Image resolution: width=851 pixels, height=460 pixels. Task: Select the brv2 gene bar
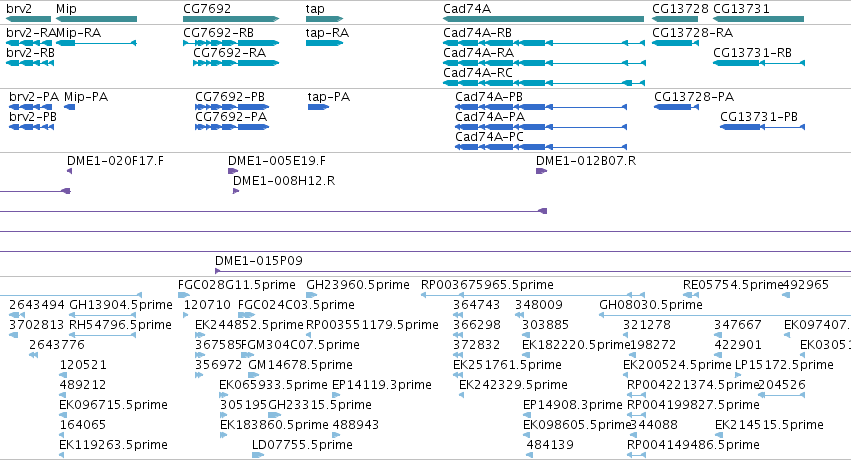28,19
